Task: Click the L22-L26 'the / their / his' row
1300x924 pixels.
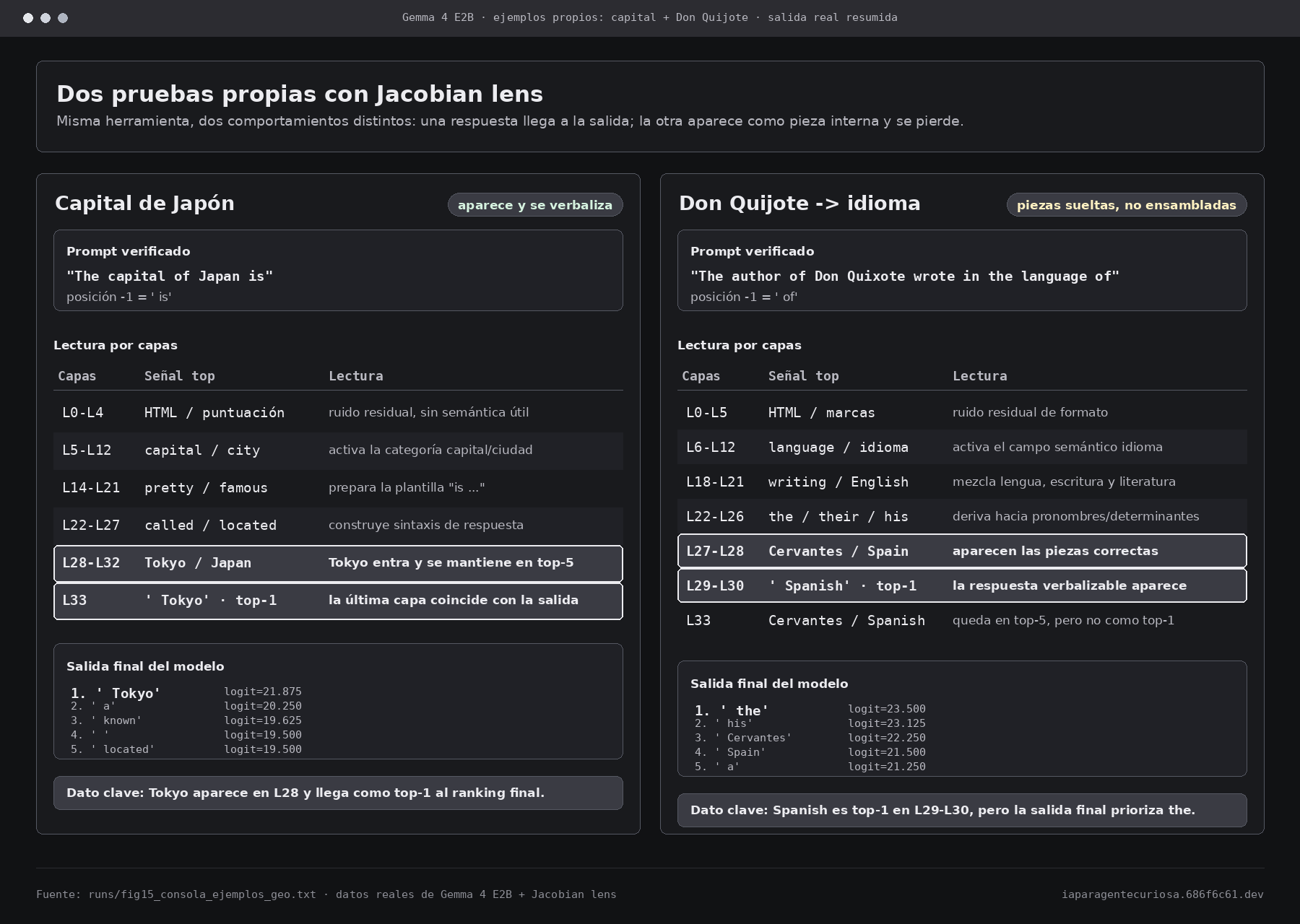Action: (962, 516)
